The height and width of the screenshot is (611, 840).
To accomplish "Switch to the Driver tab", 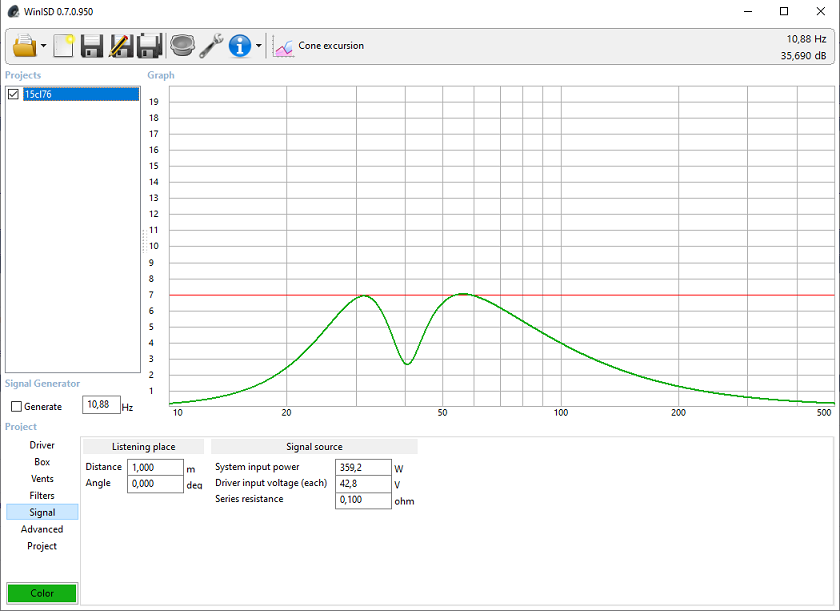I will click(42, 445).
